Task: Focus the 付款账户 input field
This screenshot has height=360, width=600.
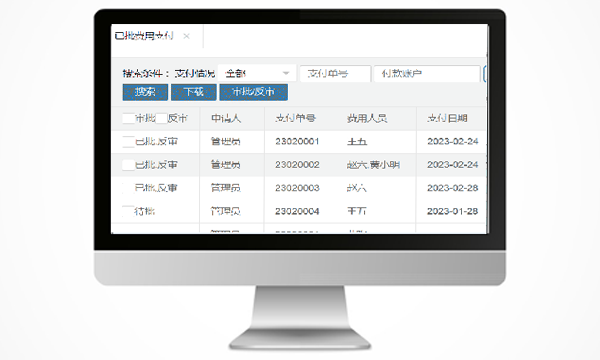Action: tap(427, 73)
